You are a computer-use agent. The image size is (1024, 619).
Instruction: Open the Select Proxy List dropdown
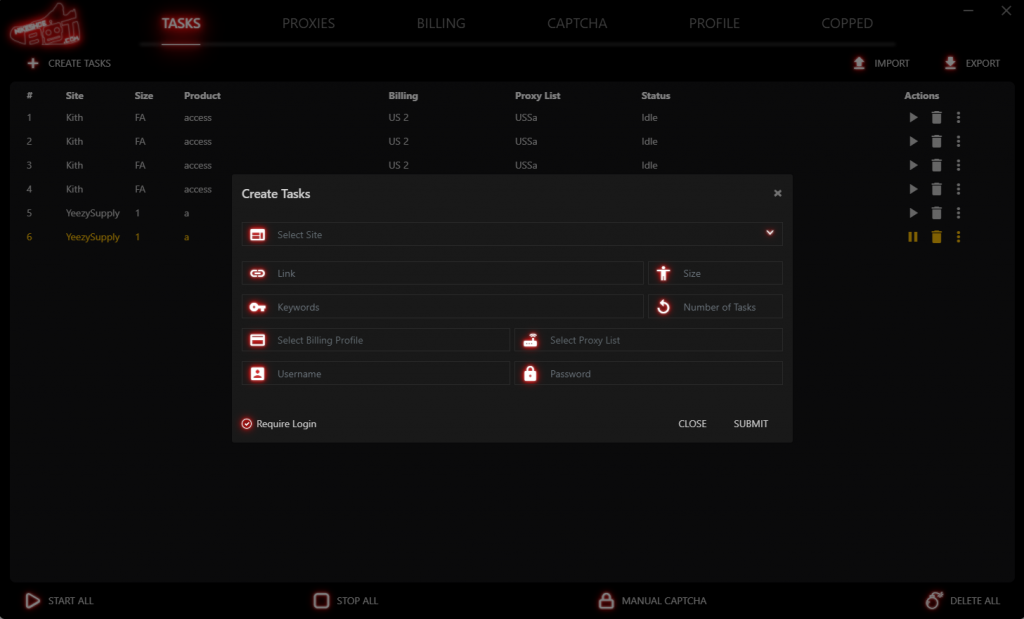[648, 340]
